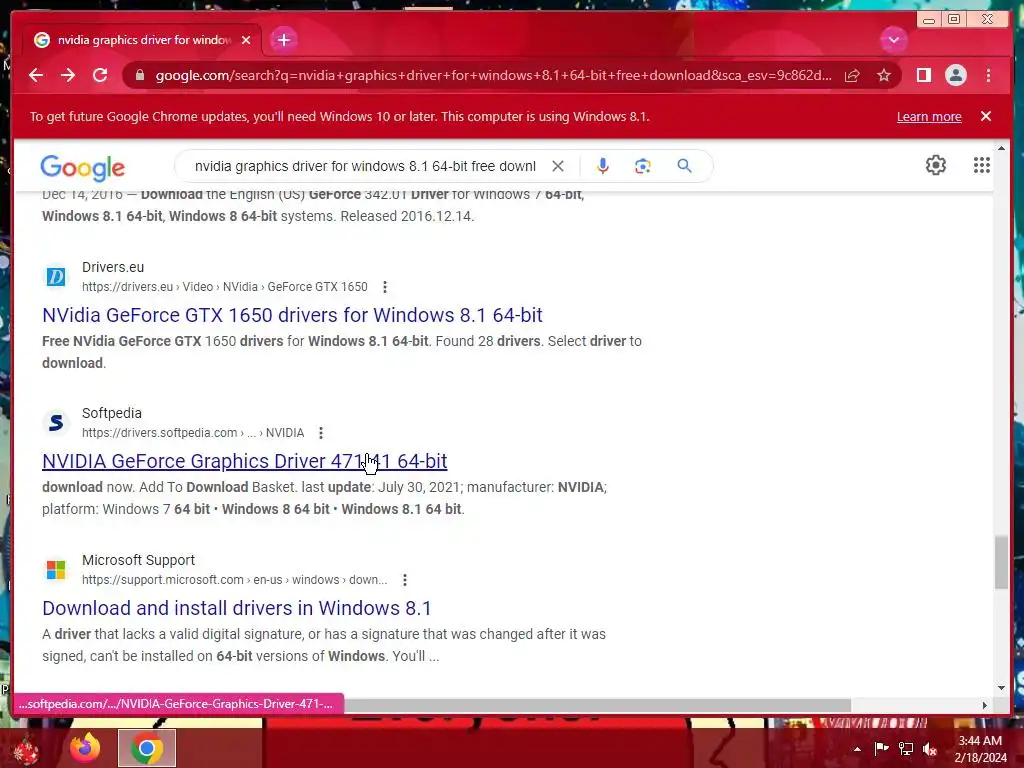Open Google quick settings gear
Screen dimensions: 1024x768
click(x=935, y=165)
